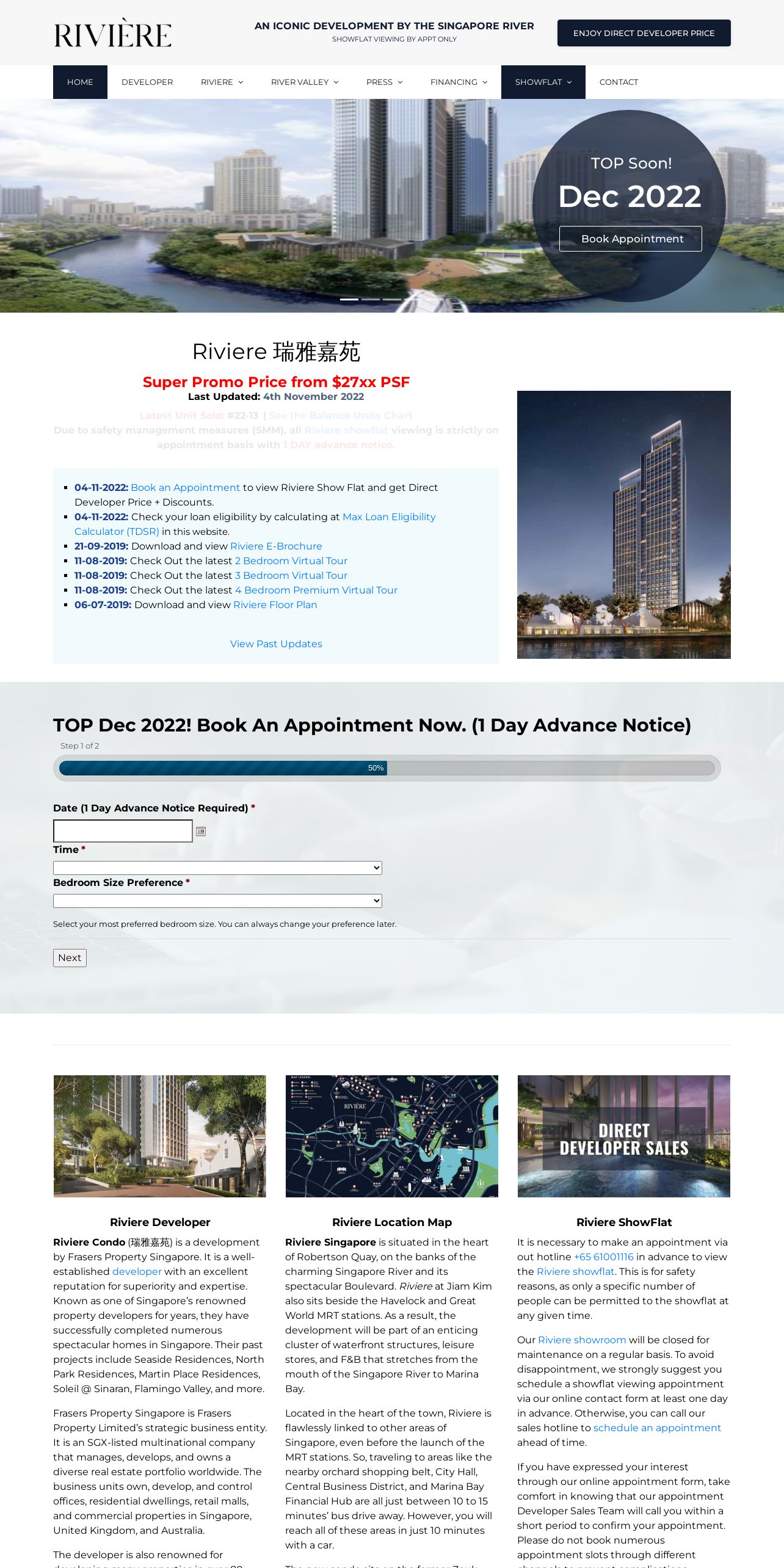Click the Date input field
The image size is (784, 1568).
click(x=123, y=831)
